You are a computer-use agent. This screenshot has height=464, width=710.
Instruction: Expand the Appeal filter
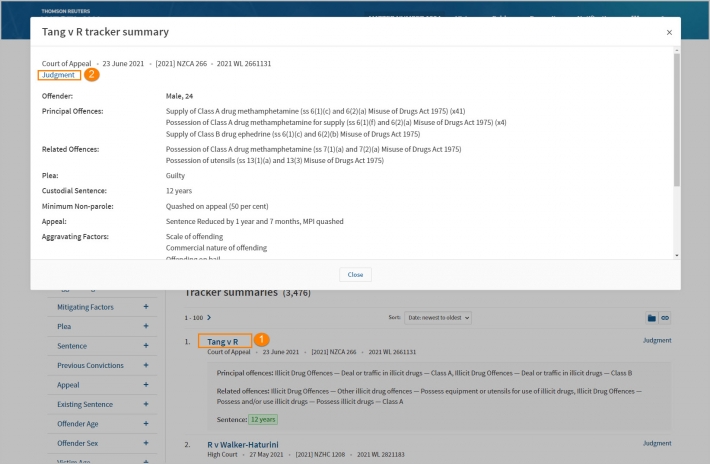coord(146,385)
